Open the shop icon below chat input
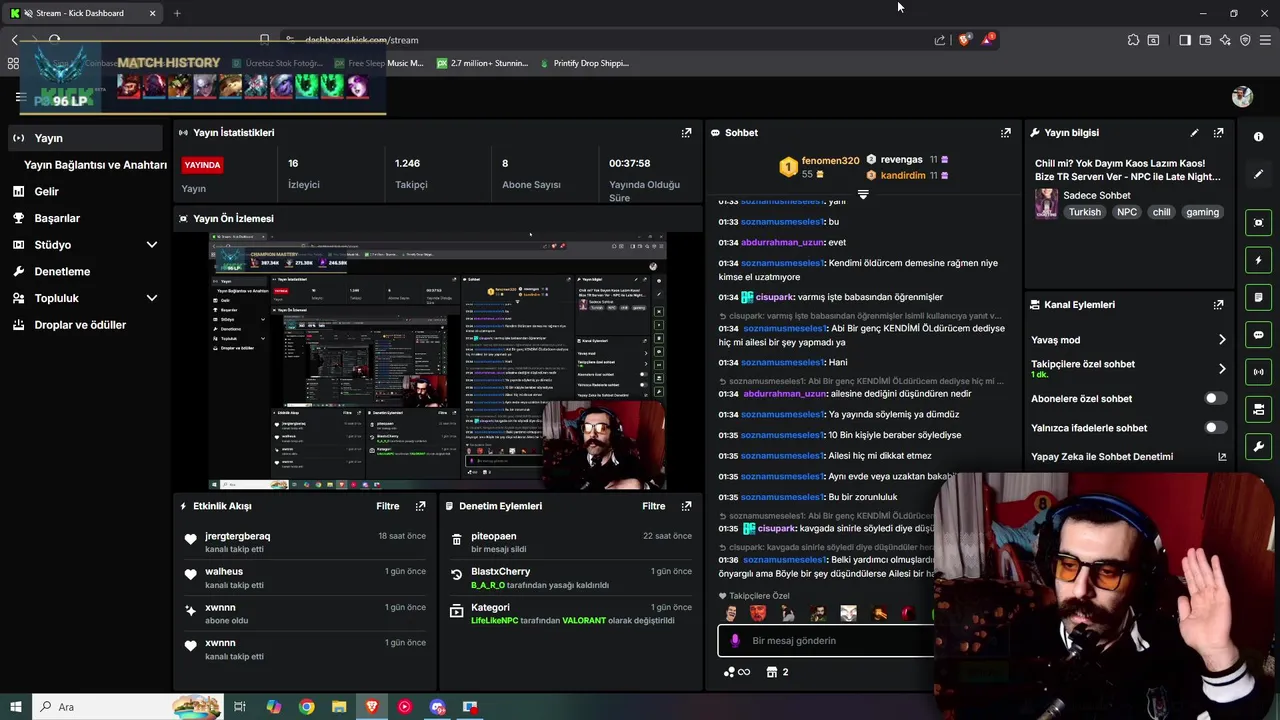Screen dimensions: 1280x720 click(771, 672)
